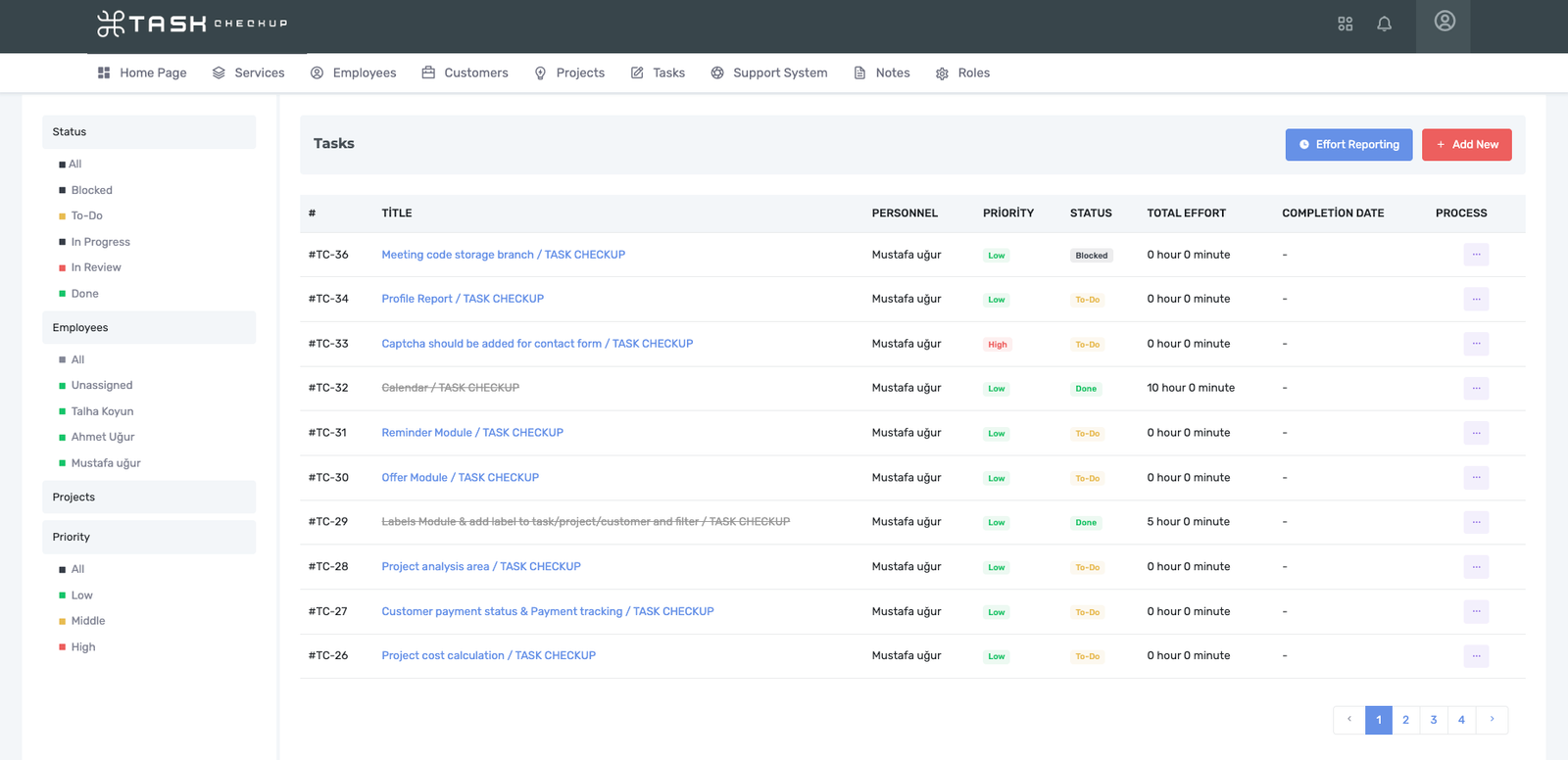This screenshot has height=760, width=1568.
Task: Expand the Projects filter section
Action: click(x=149, y=498)
